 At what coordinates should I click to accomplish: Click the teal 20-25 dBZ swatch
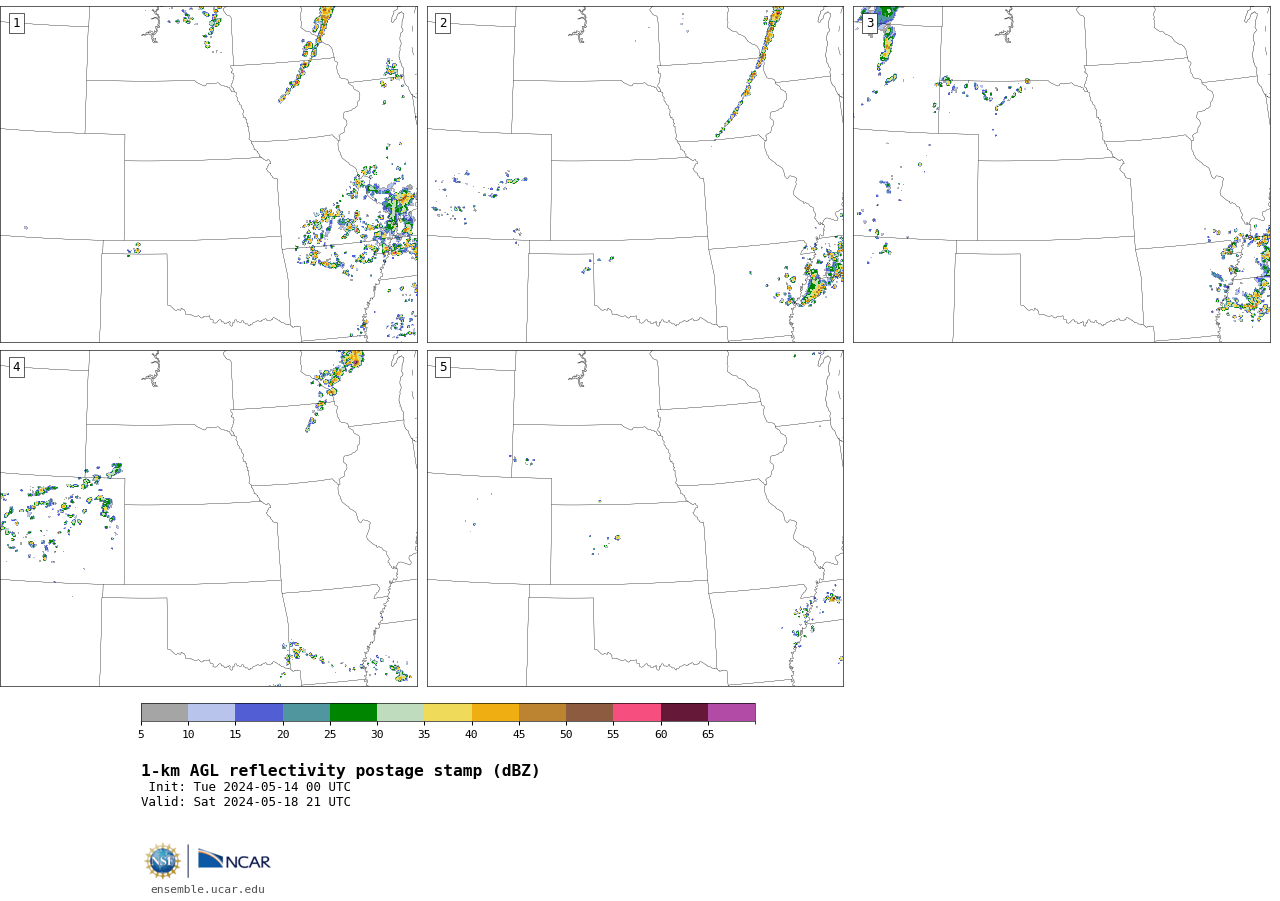[x=306, y=712]
